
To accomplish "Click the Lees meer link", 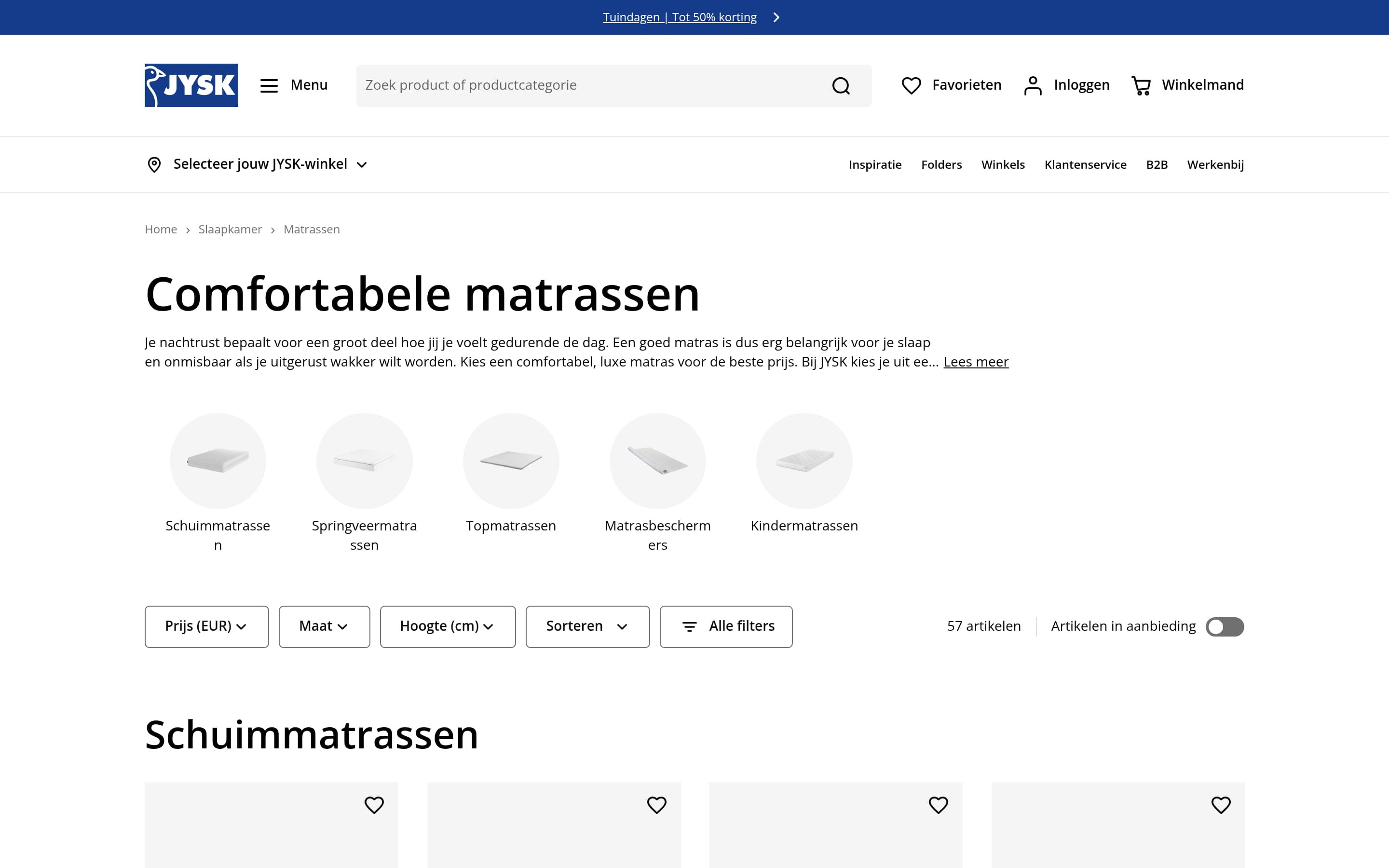I will point(975,362).
